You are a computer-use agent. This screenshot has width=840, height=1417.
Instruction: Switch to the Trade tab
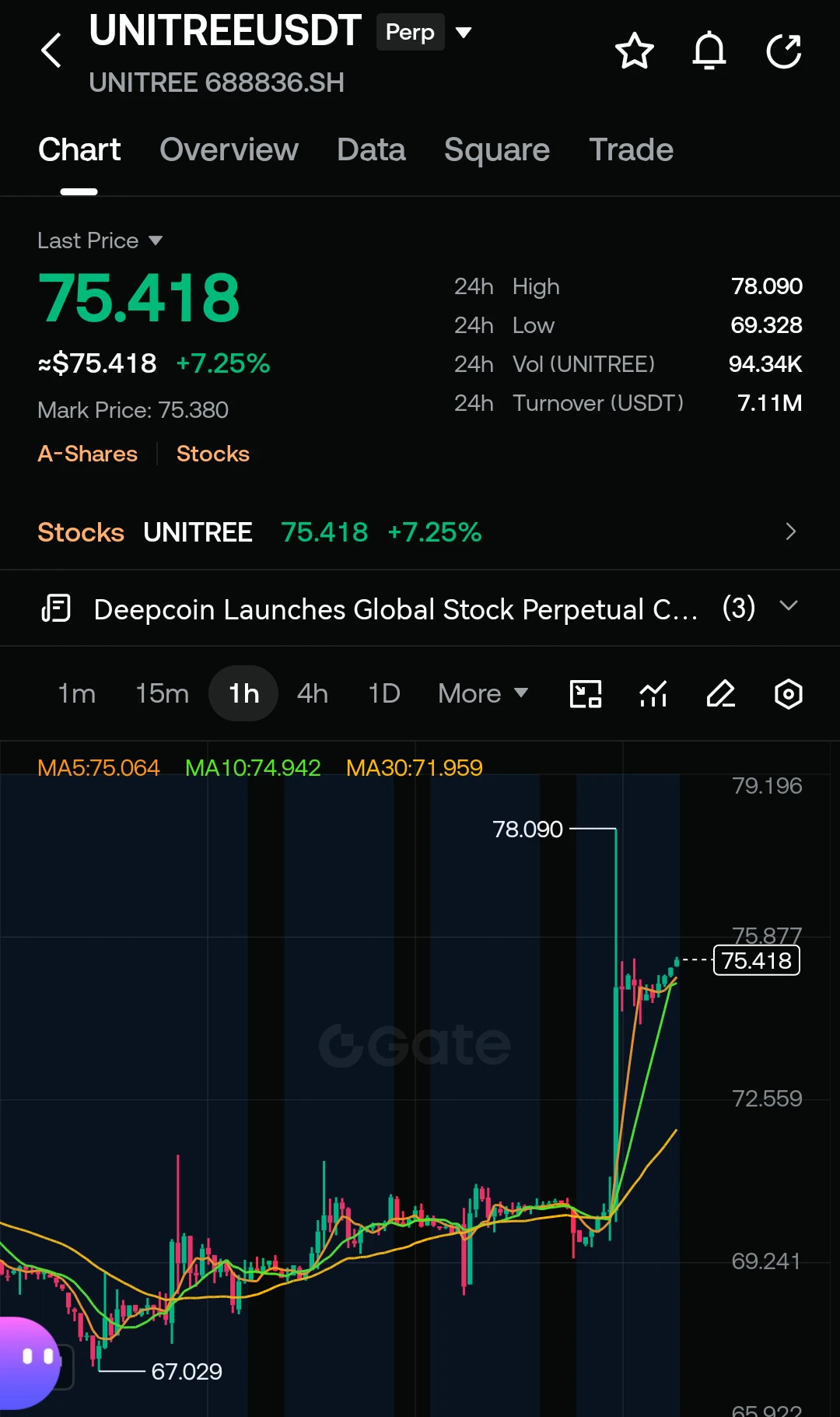631,149
